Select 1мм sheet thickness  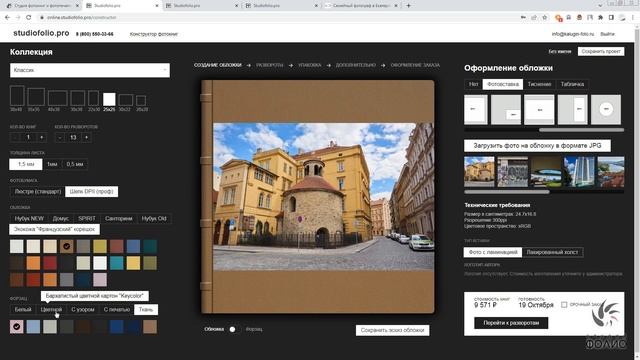tap(52, 164)
